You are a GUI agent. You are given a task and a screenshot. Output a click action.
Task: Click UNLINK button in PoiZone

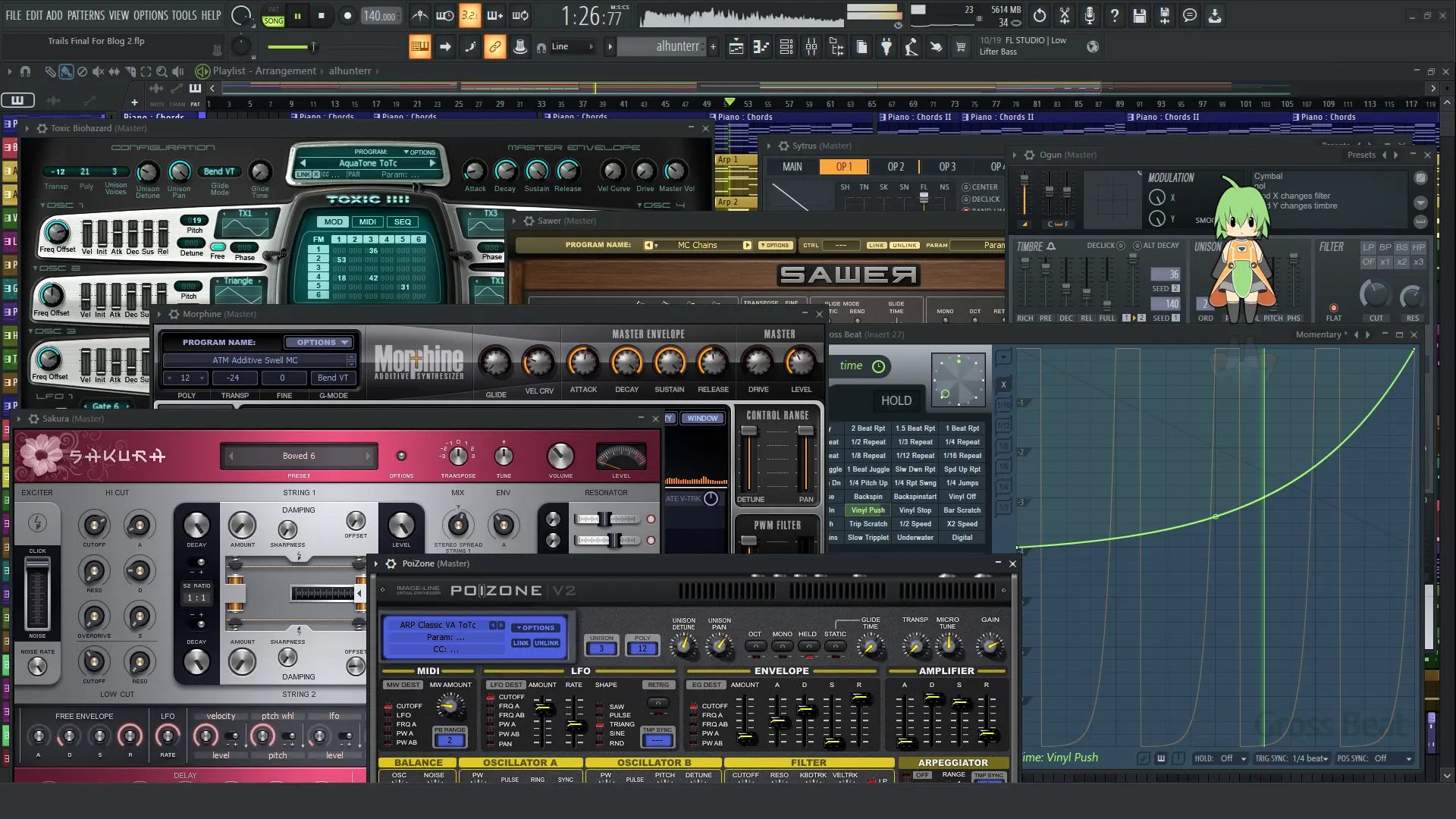pos(546,643)
